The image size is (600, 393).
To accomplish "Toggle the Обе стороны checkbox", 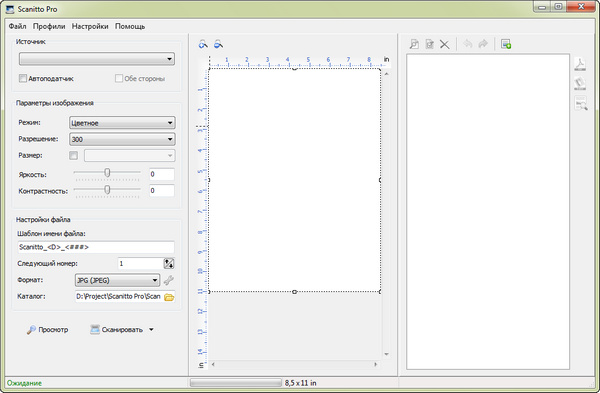I will pos(119,78).
